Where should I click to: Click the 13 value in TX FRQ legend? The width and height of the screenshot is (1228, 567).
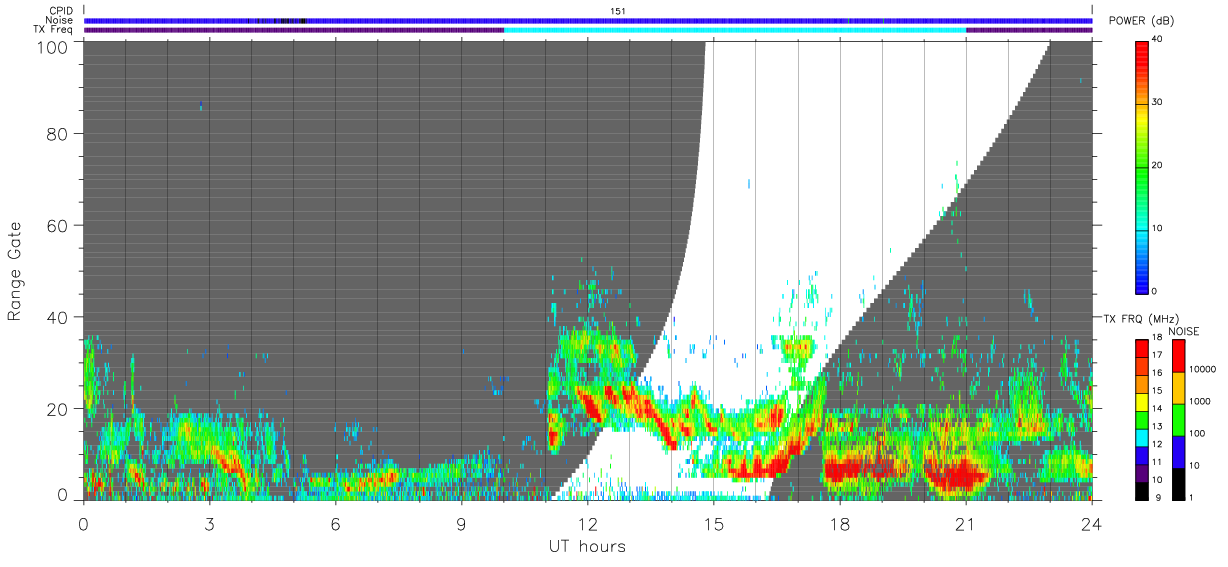click(1158, 426)
